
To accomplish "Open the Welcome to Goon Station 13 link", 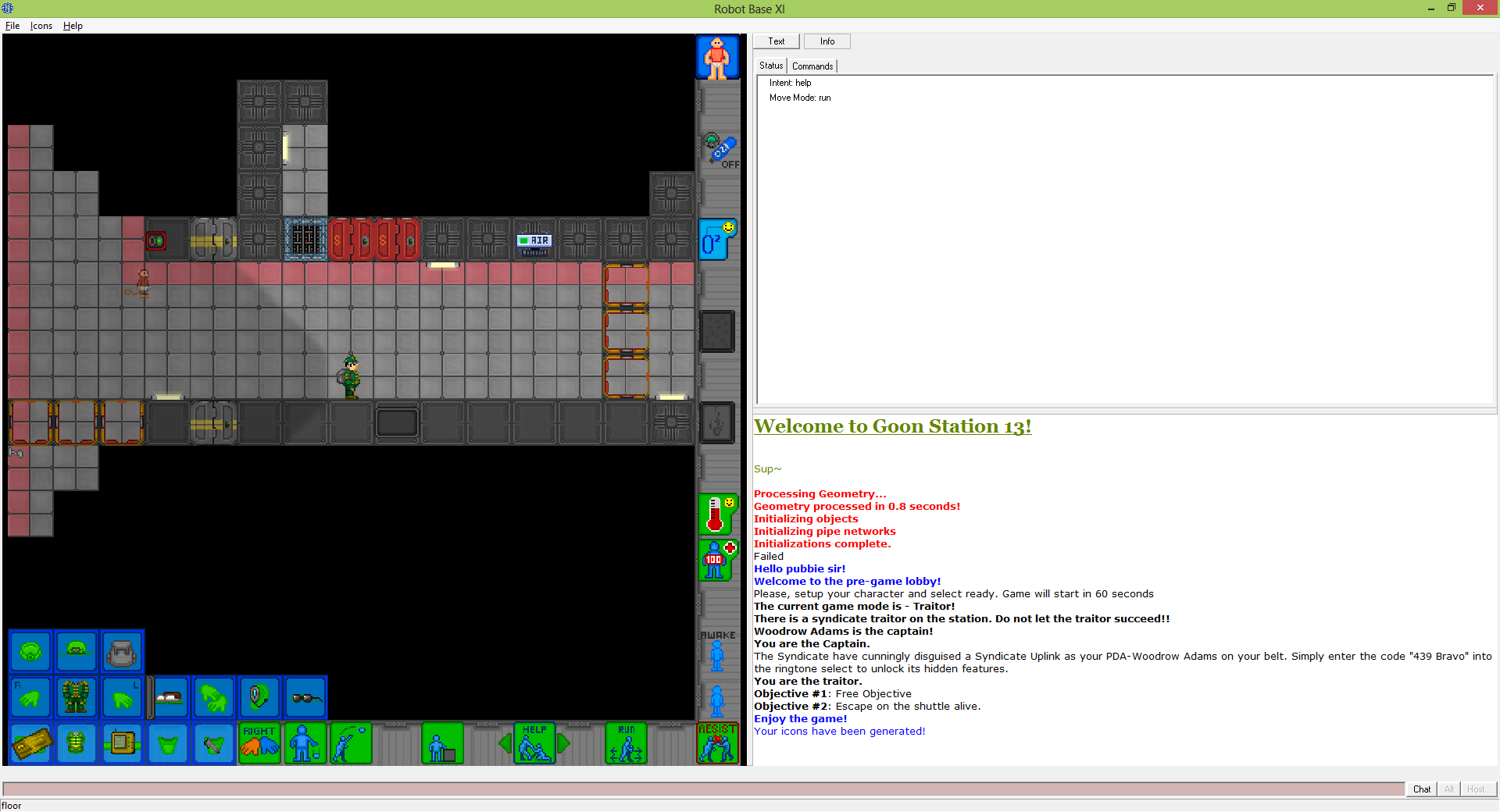I will pyautogui.click(x=892, y=426).
